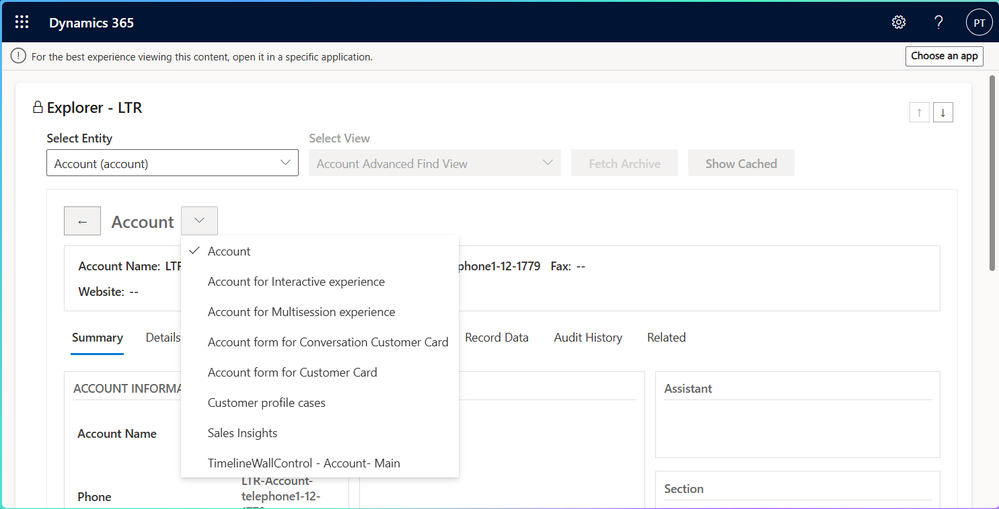Viewport: 999px width, 509px height.
Task: Open the PT user account avatar
Action: [979, 22]
